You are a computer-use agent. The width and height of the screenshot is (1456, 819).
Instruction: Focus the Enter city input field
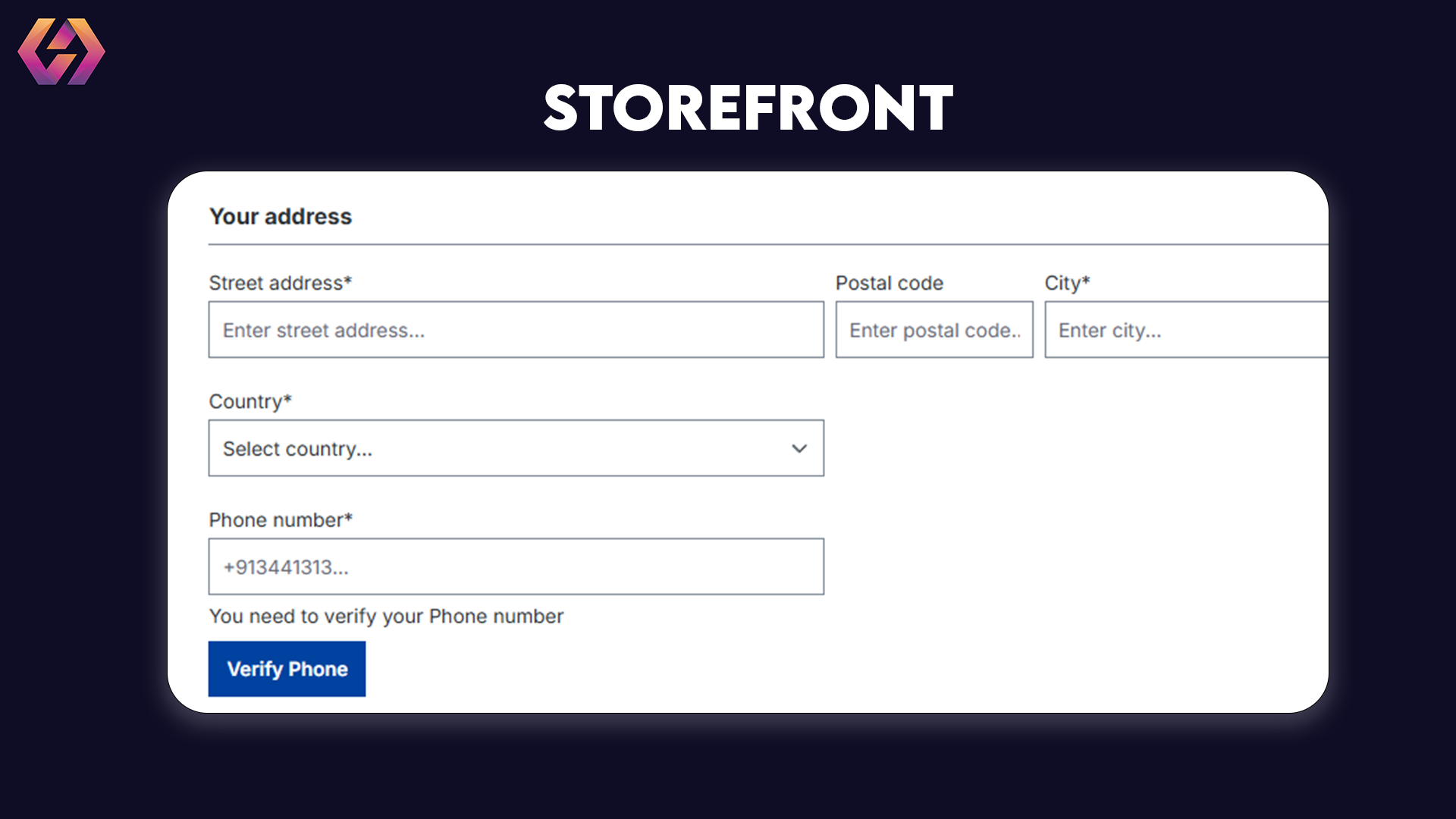click(1186, 330)
